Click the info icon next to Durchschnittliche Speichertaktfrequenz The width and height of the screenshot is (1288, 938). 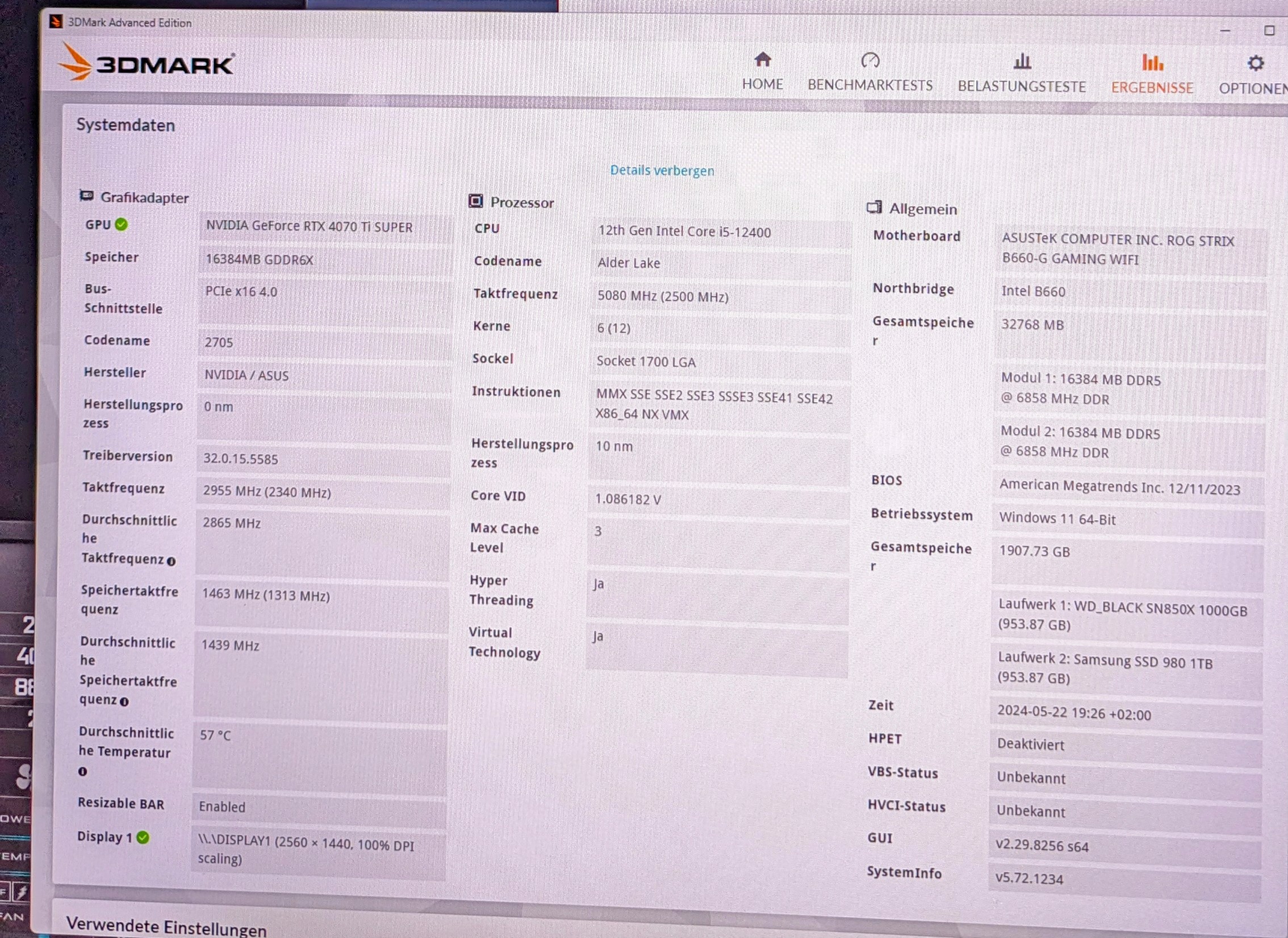[x=124, y=702]
